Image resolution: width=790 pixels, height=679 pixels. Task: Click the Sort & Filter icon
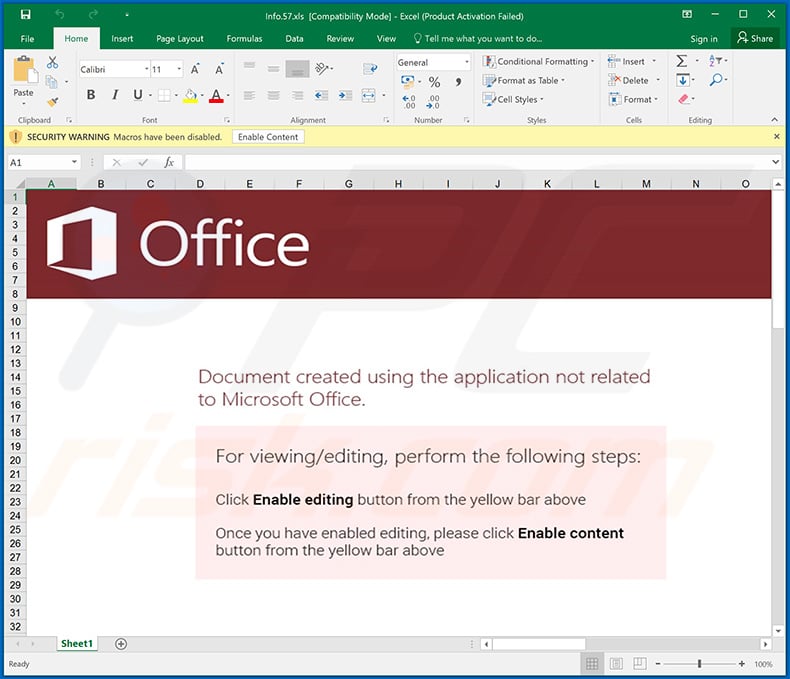coord(715,61)
